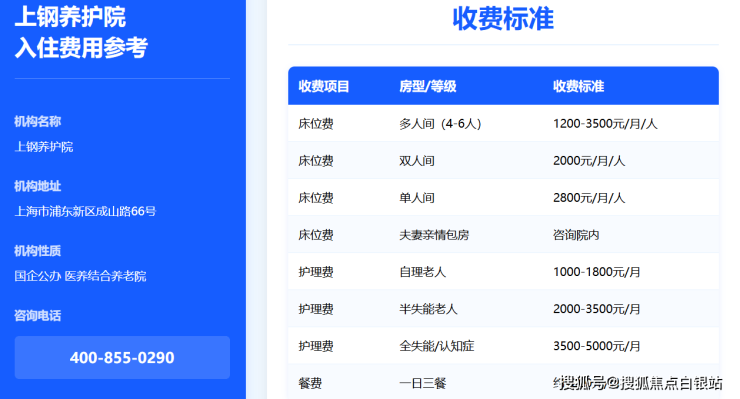Select the 2800元/月/人 single room price
Screen dimensions: 740x399
[589, 198]
